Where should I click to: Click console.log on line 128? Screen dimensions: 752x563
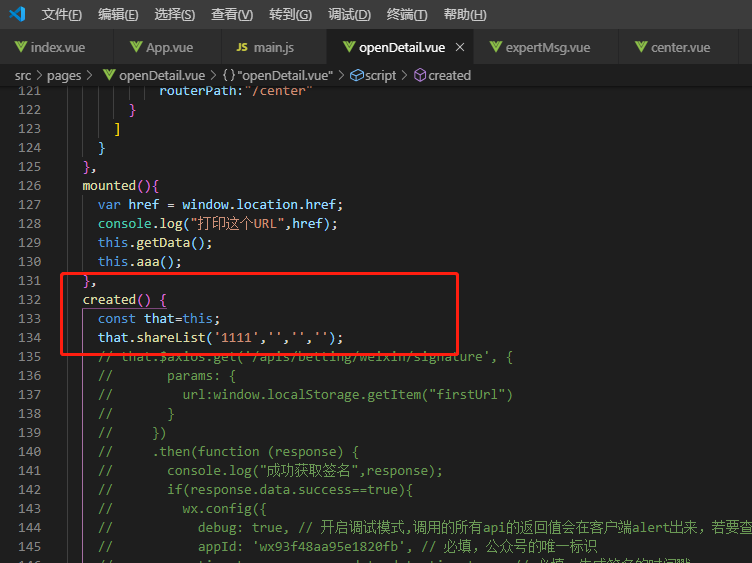(x=140, y=224)
